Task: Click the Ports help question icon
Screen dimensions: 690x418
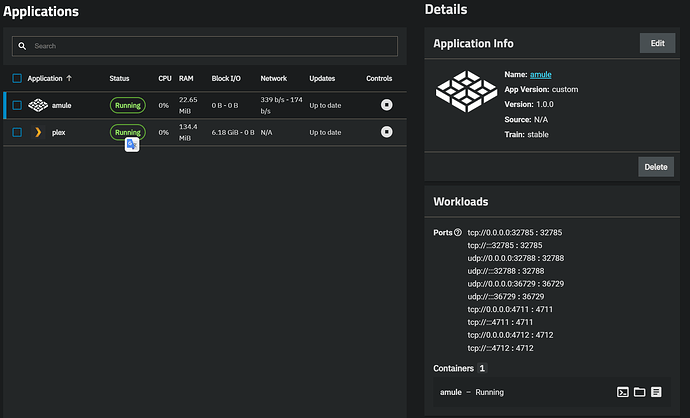Action: pyautogui.click(x=458, y=232)
